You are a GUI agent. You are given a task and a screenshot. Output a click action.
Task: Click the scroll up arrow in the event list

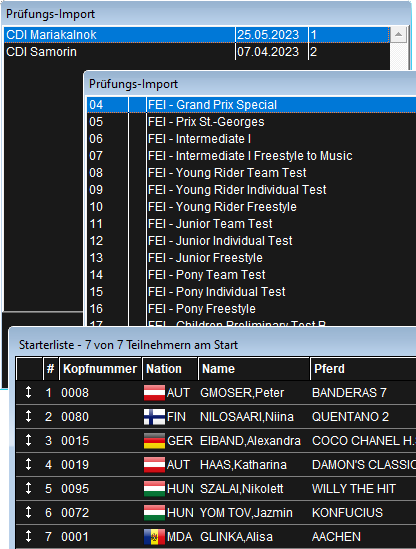pyautogui.click(x=398, y=35)
